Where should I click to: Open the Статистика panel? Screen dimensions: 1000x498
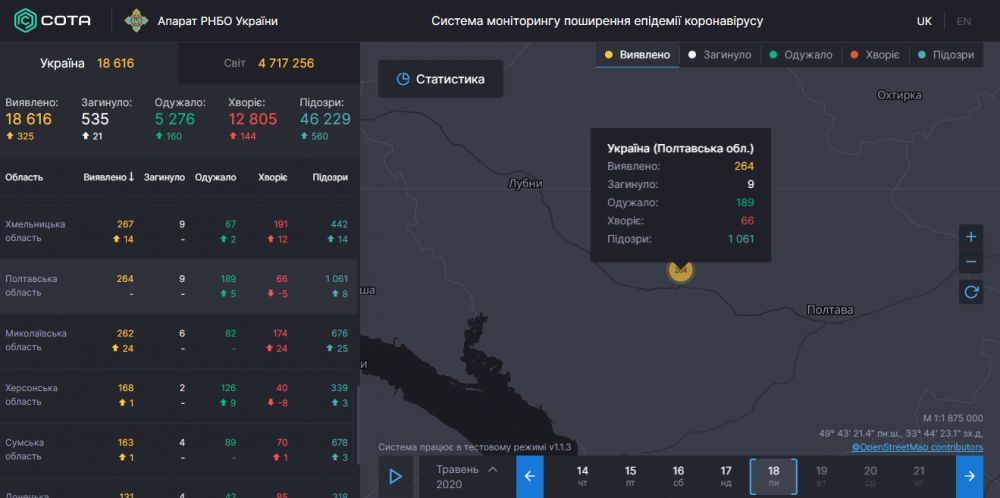441,79
